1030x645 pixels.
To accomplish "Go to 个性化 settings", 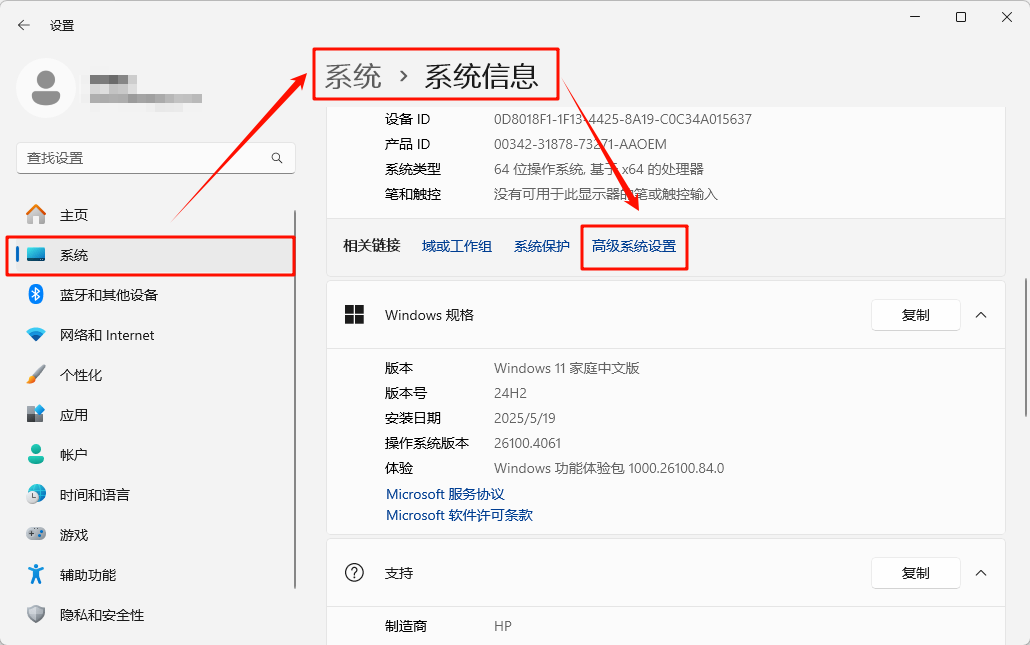I will coord(150,375).
